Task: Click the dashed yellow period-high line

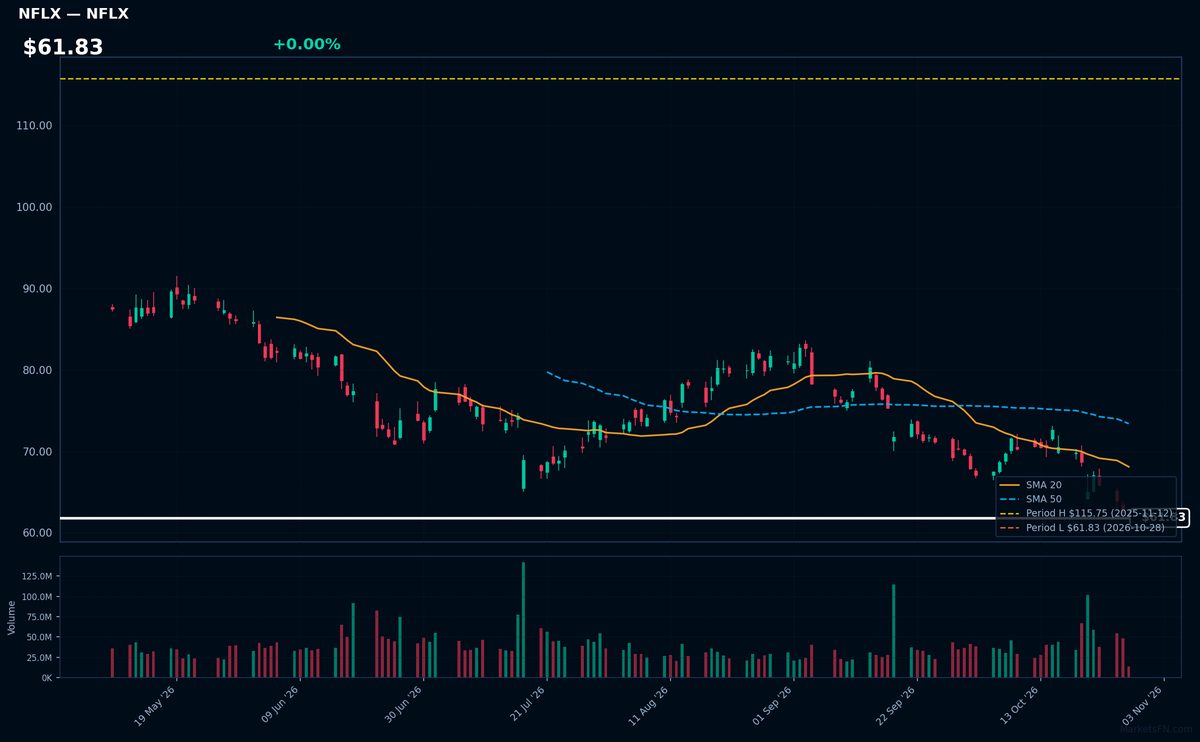Action: 620,79
